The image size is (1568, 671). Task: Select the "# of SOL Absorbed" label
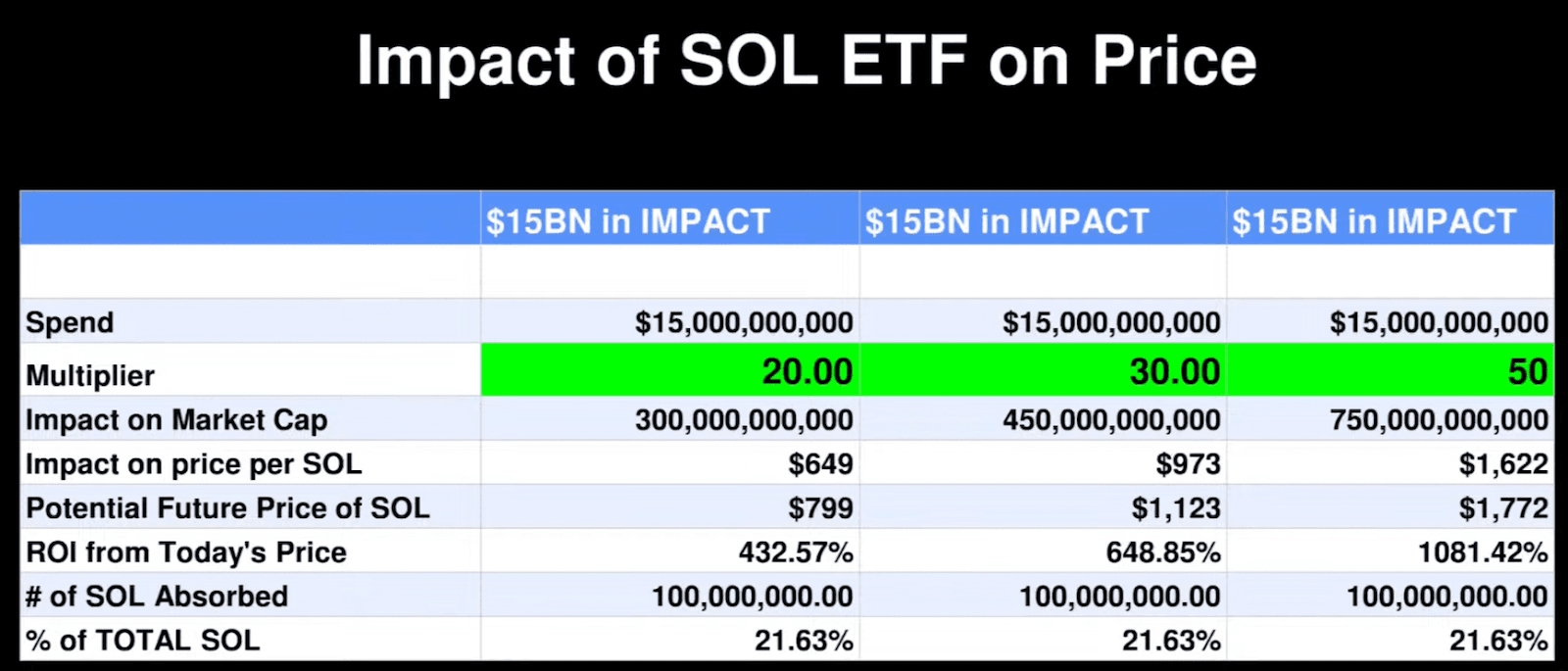(x=157, y=596)
